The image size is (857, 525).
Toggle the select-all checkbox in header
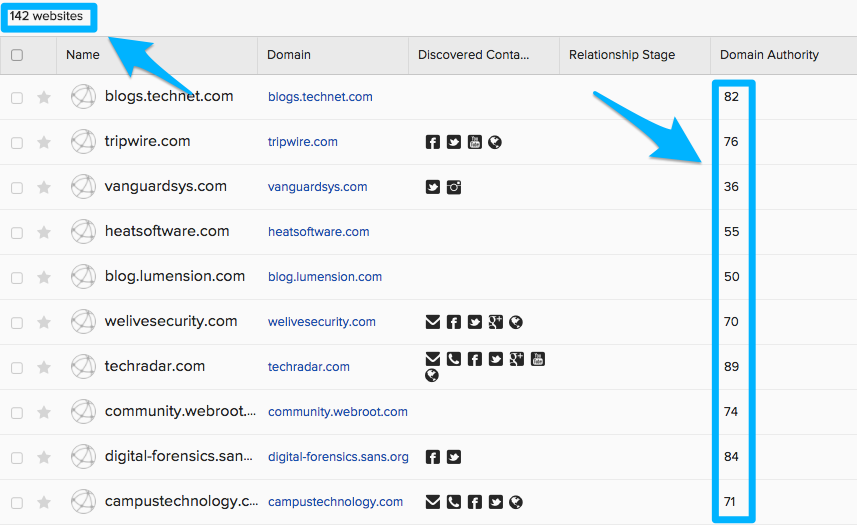(17, 55)
